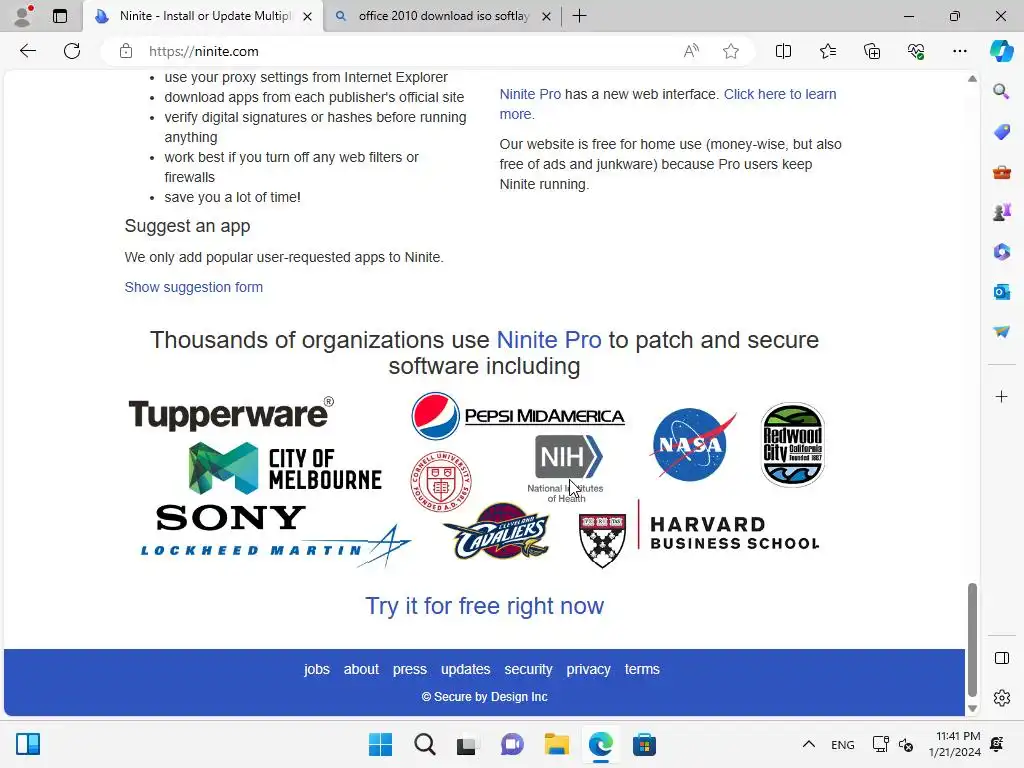Switch to the Ninite tab
The height and width of the screenshot is (768, 1024).
[x=202, y=16]
